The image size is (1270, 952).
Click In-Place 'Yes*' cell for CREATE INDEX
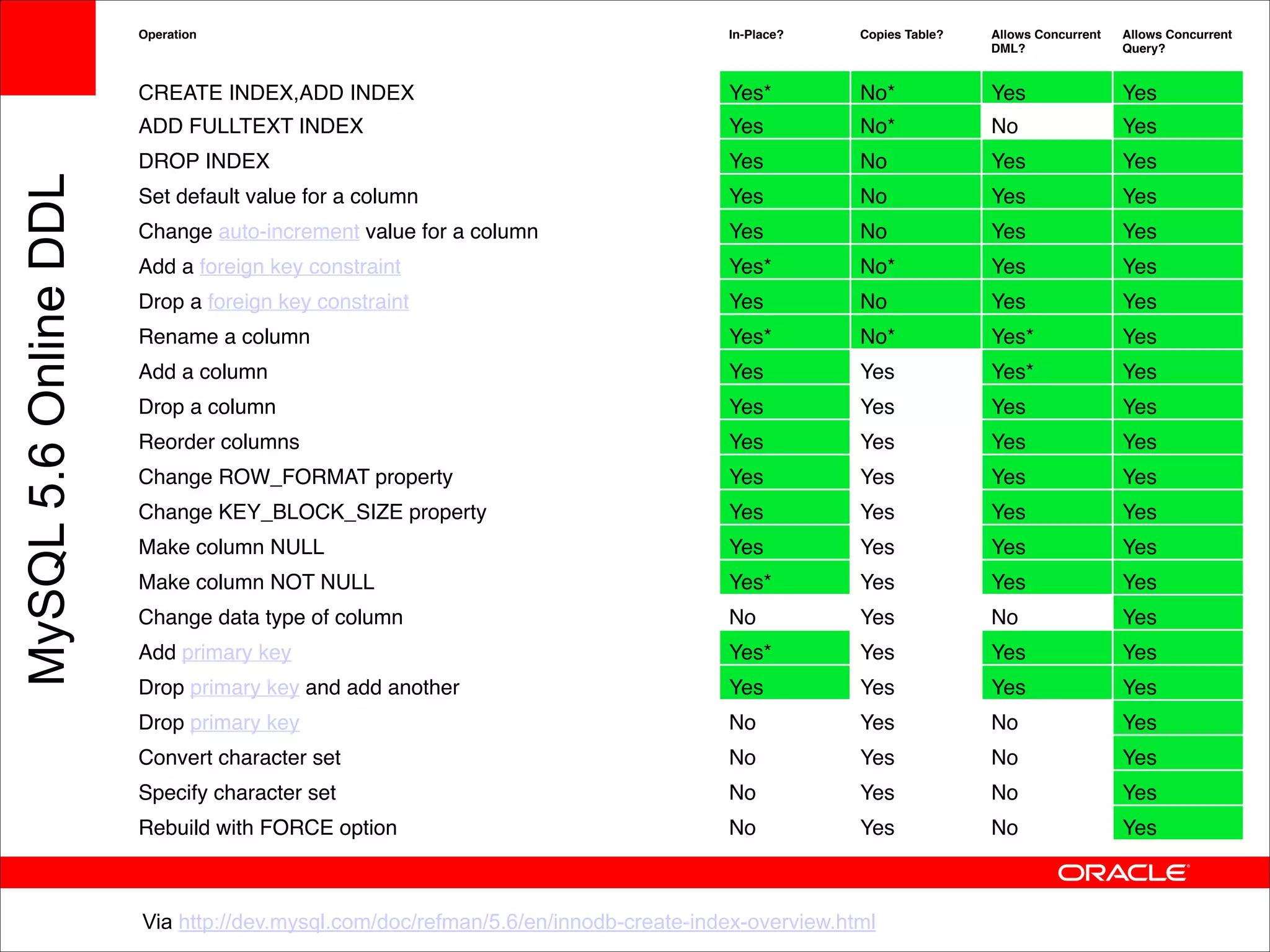pyautogui.click(x=784, y=87)
